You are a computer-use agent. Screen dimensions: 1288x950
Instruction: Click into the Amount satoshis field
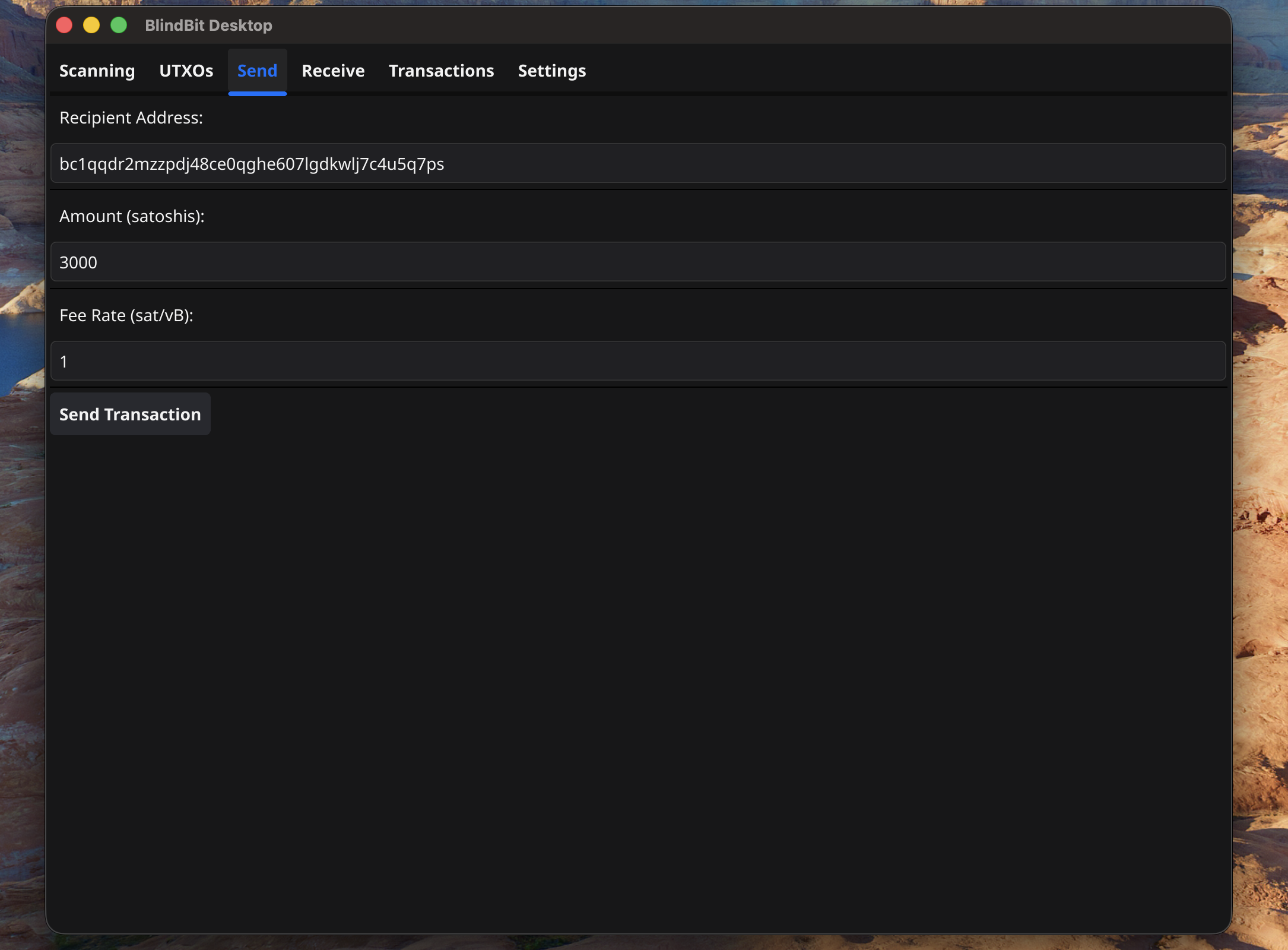point(638,262)
